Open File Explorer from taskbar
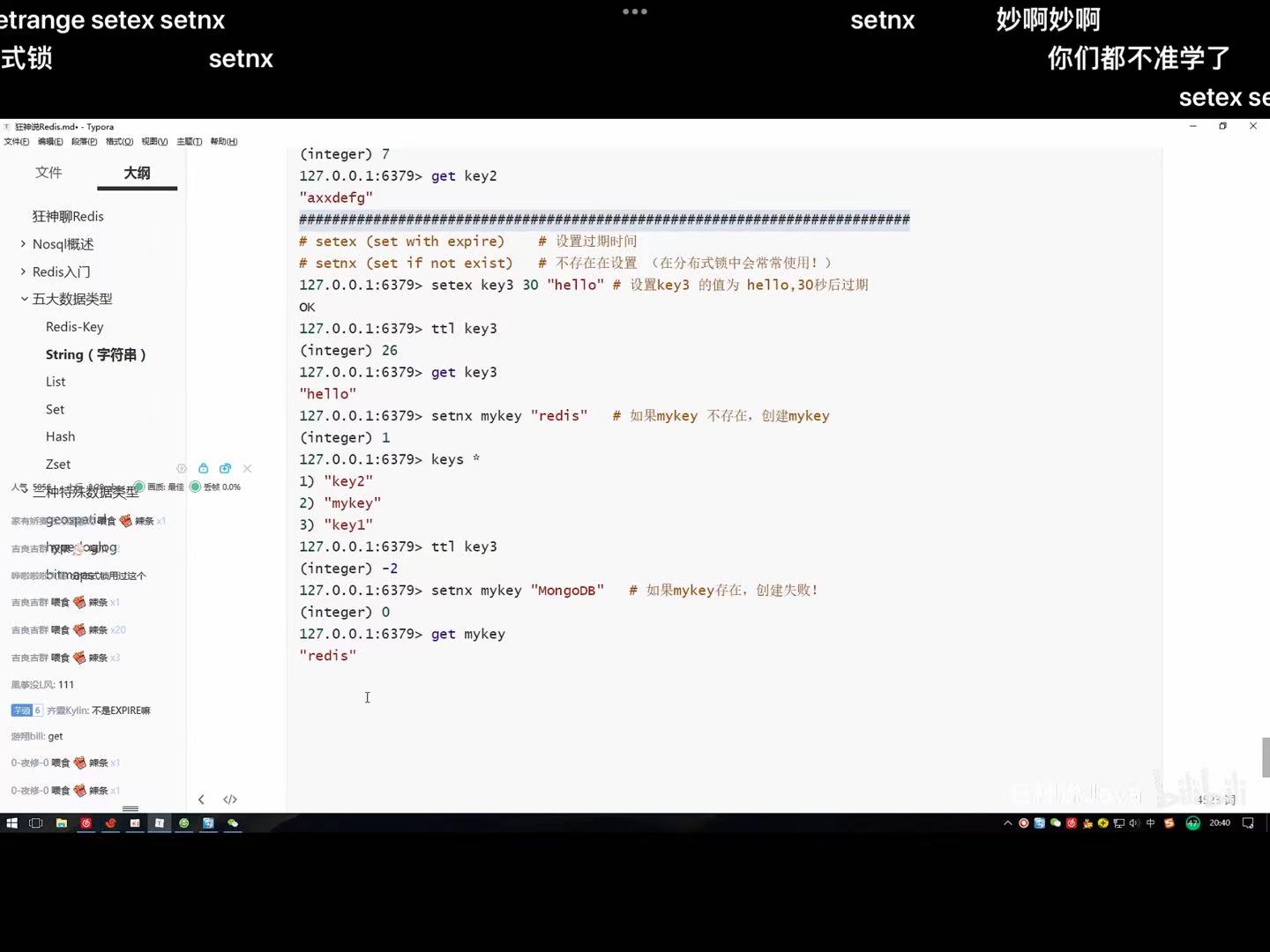 pyautogui.click(x=61, y=823)
